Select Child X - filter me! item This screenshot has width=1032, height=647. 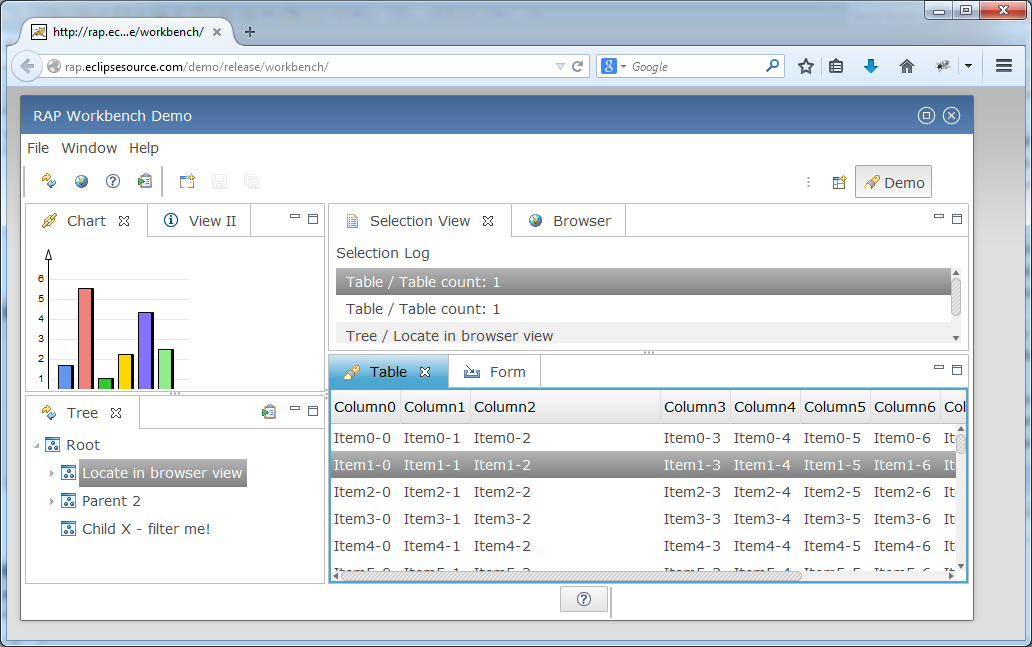[146, 529]
